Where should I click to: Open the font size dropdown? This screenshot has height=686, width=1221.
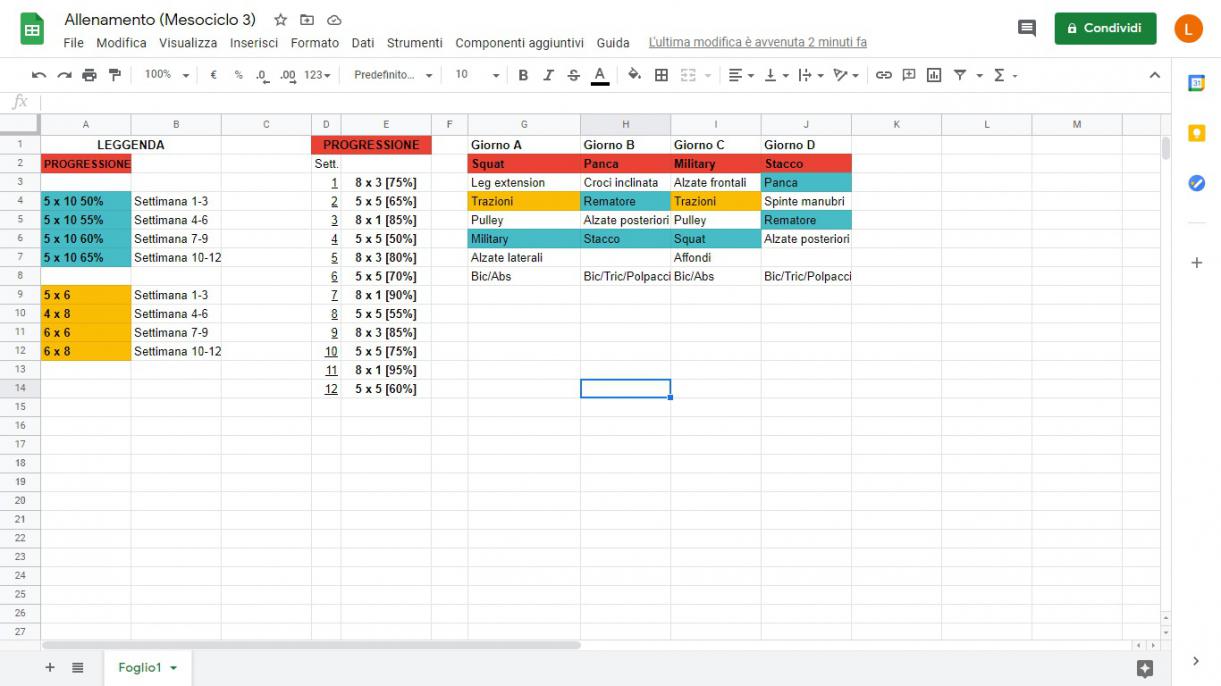tap(477, 75)
